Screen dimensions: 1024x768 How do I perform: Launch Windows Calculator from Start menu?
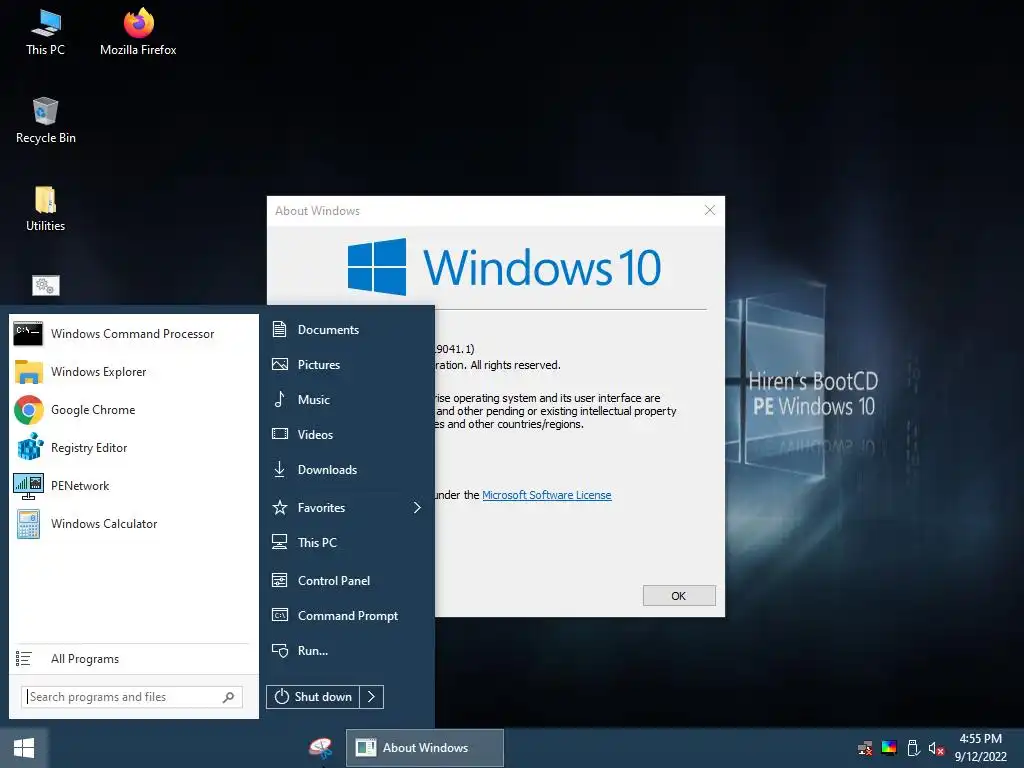pos(133,524)
